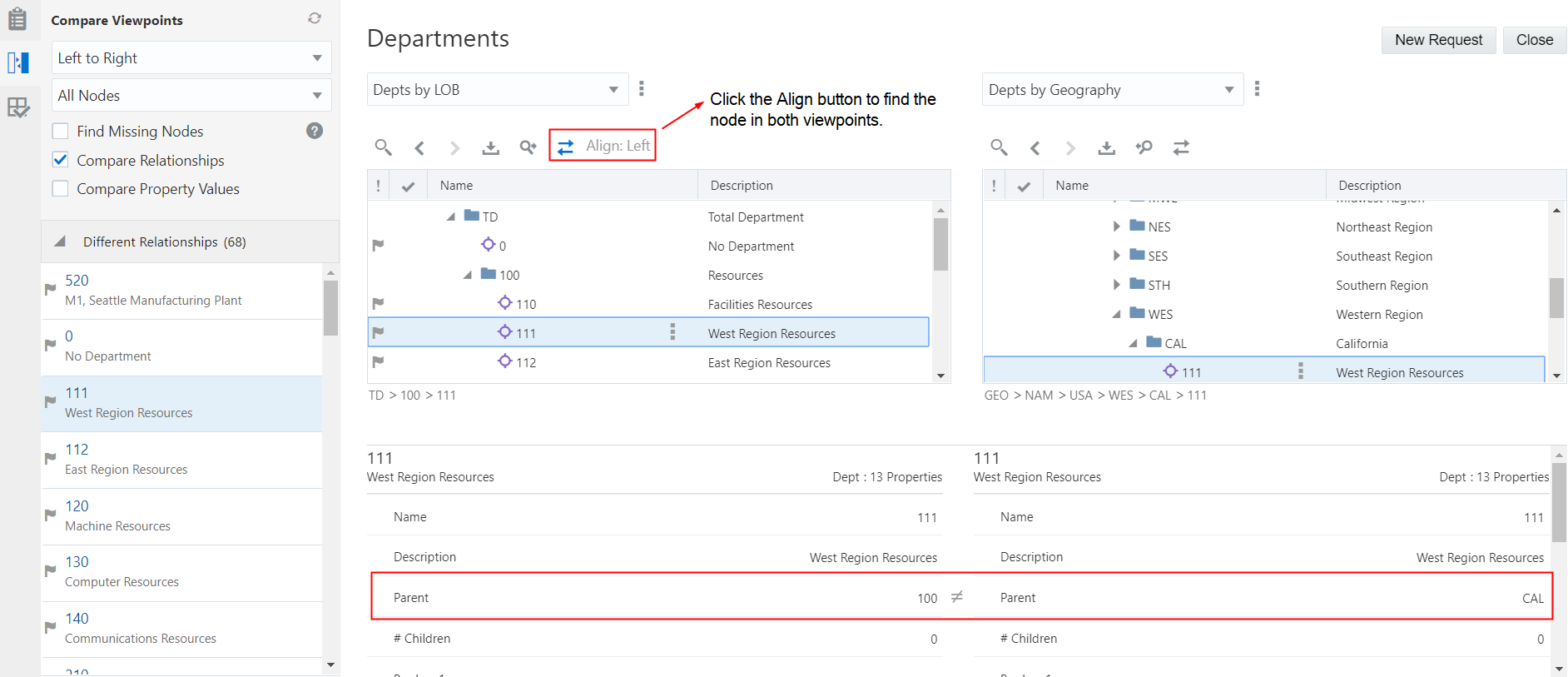Open row menu for node 111 in right tree
This screenshot has height=677, width=1568.
[1300, 371]
